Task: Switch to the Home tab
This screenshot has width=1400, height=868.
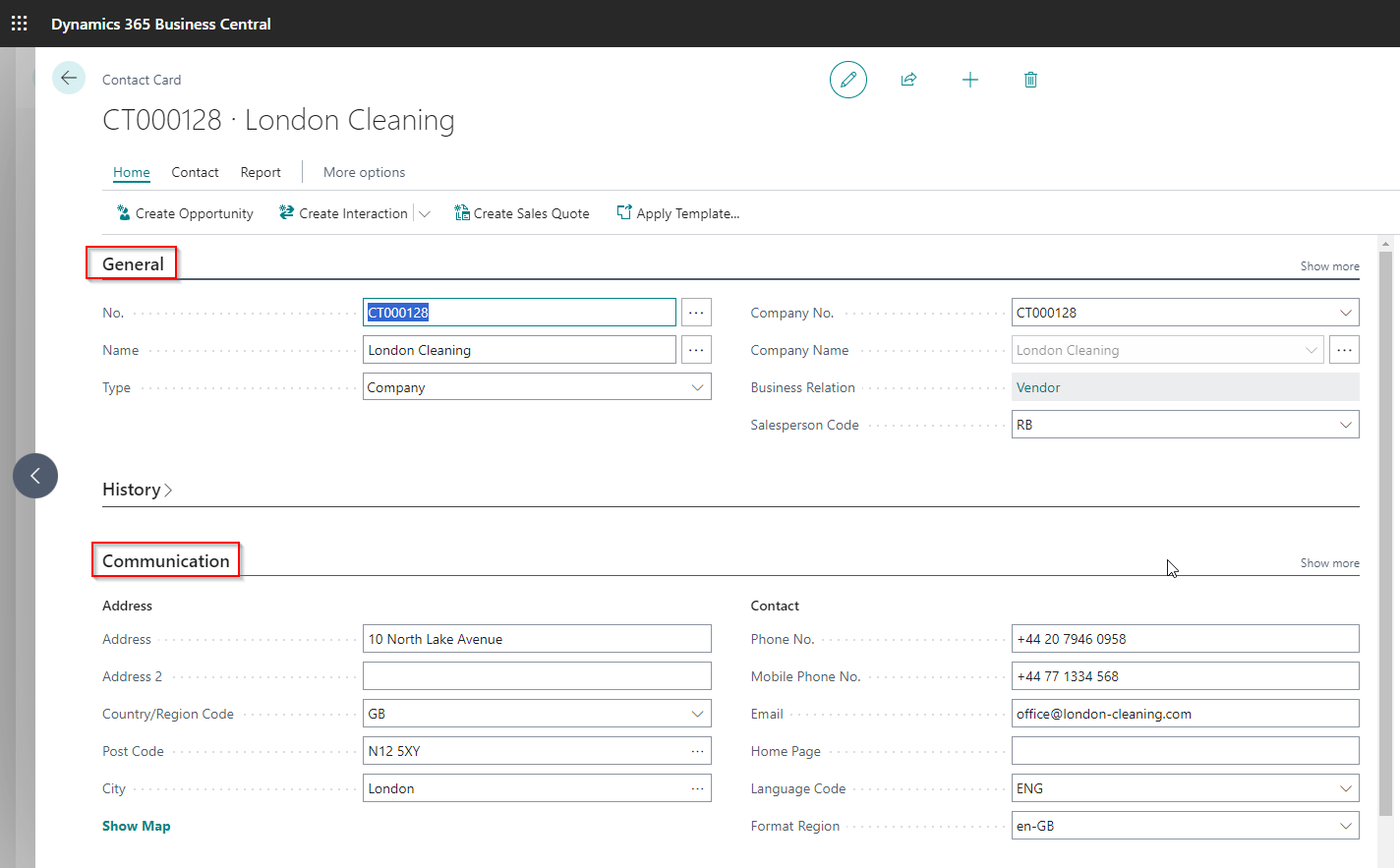Action: point(132,172)
